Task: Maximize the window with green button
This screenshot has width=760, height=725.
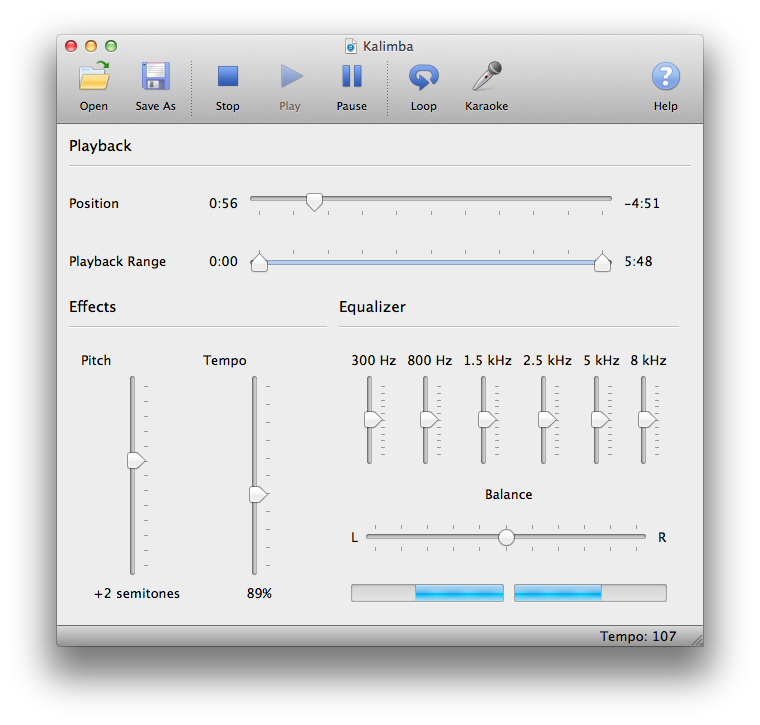Action: (111, 46)
